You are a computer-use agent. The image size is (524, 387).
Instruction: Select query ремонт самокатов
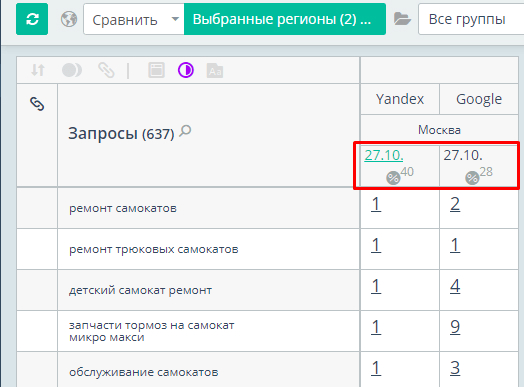[x=123, y=208]
